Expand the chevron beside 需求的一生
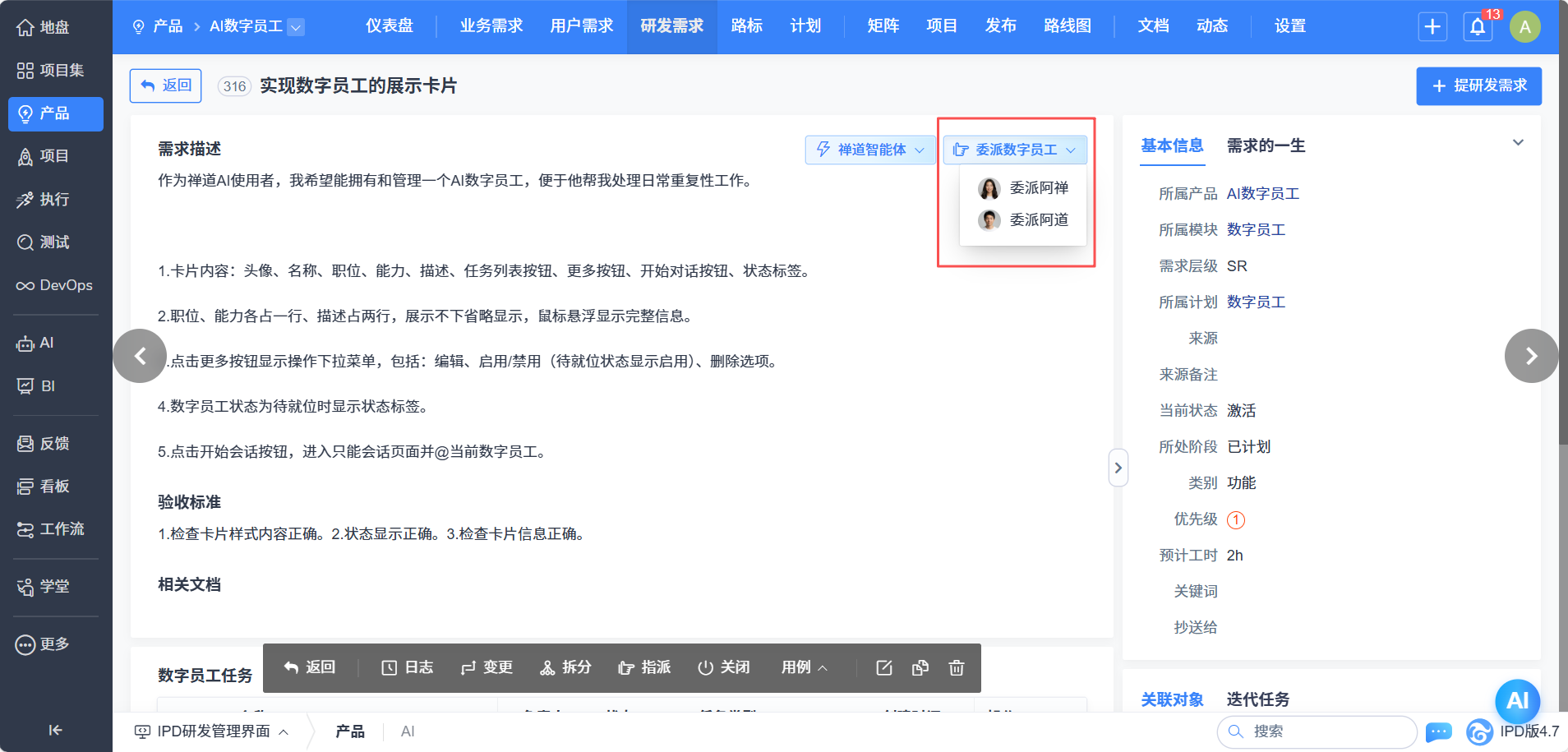 pos(1518,143)
